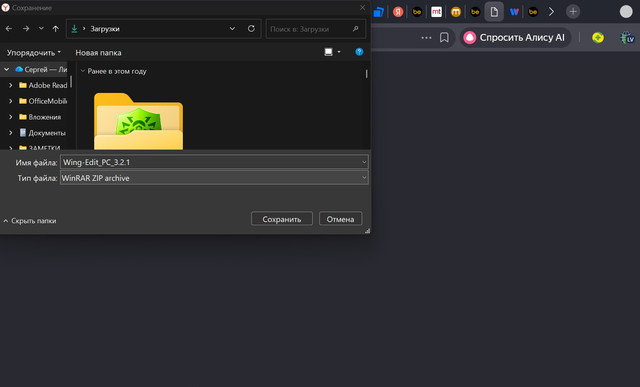Open the Тип файла combo box
640x387 pixels.
pyautogui.click(x=214, y=178)
